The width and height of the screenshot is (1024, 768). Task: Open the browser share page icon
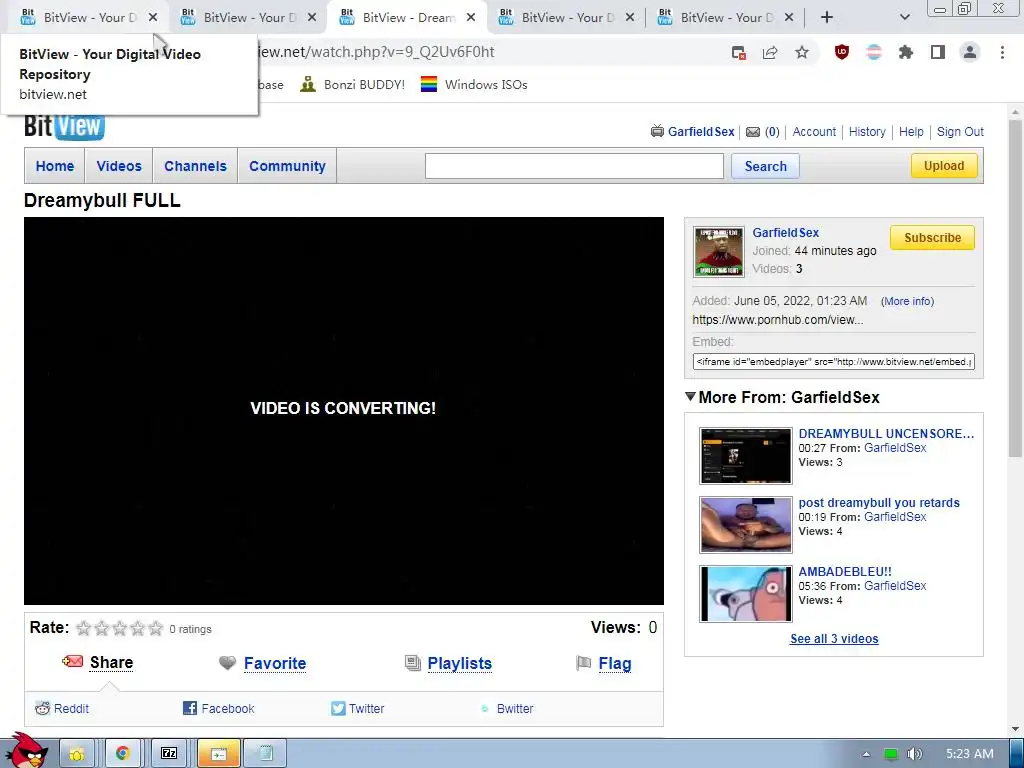[x=770, y=52]
